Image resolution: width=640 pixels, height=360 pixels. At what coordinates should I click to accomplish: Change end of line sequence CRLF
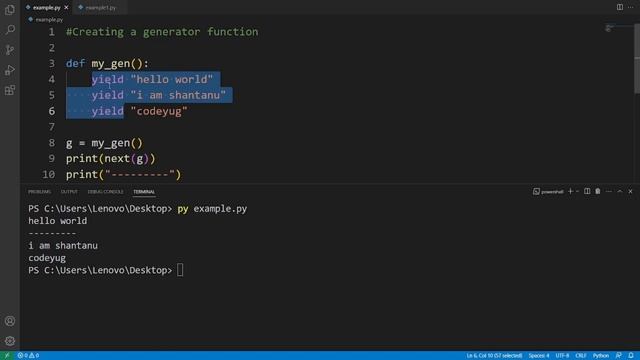581,356
